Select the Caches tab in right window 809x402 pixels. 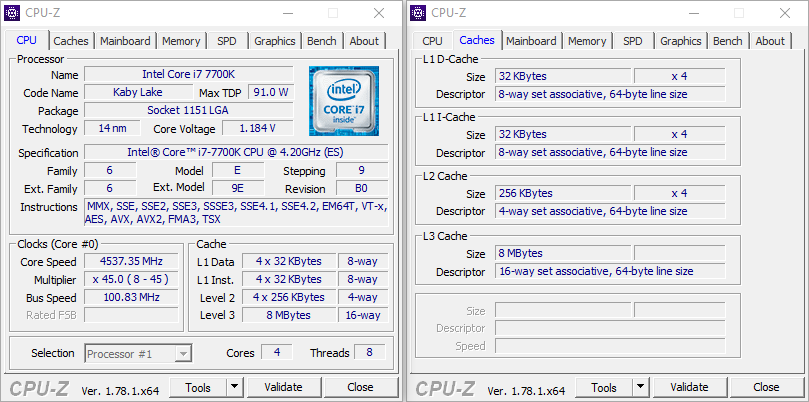click(x=477, y=40)
